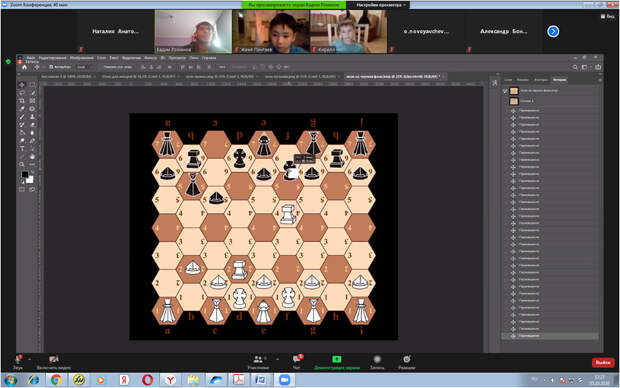
Task: Select the Zoom magnifier tool
Action: pyautogui.click(x=22, y=164)
